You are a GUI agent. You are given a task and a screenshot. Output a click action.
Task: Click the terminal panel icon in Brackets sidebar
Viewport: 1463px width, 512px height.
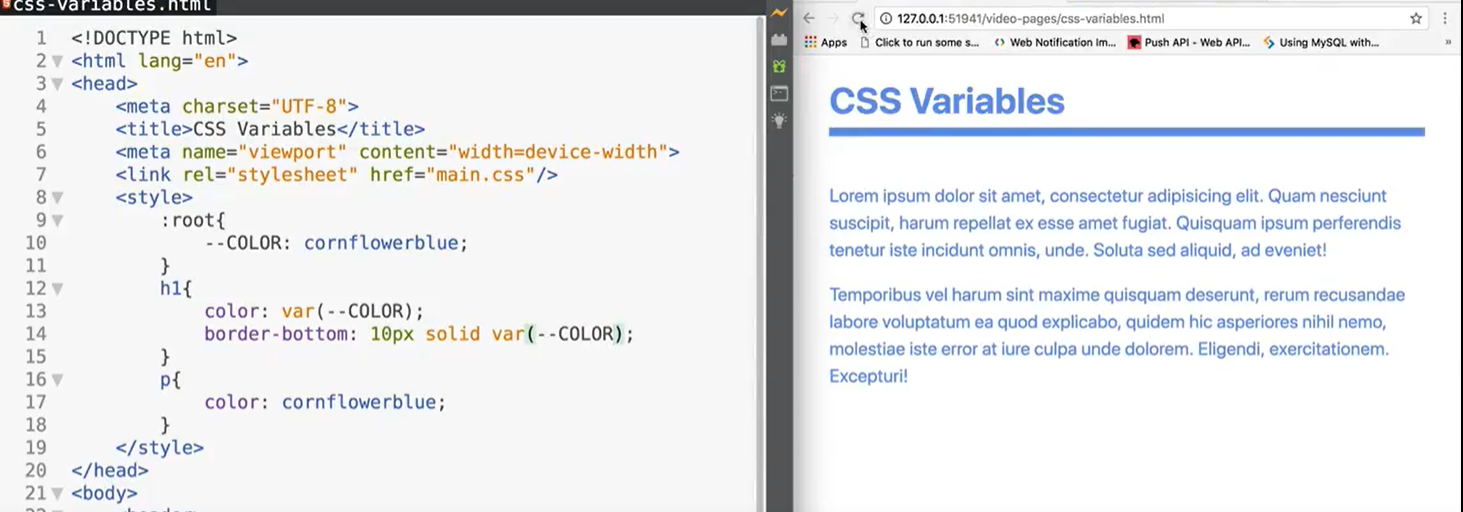pos(779,93)
